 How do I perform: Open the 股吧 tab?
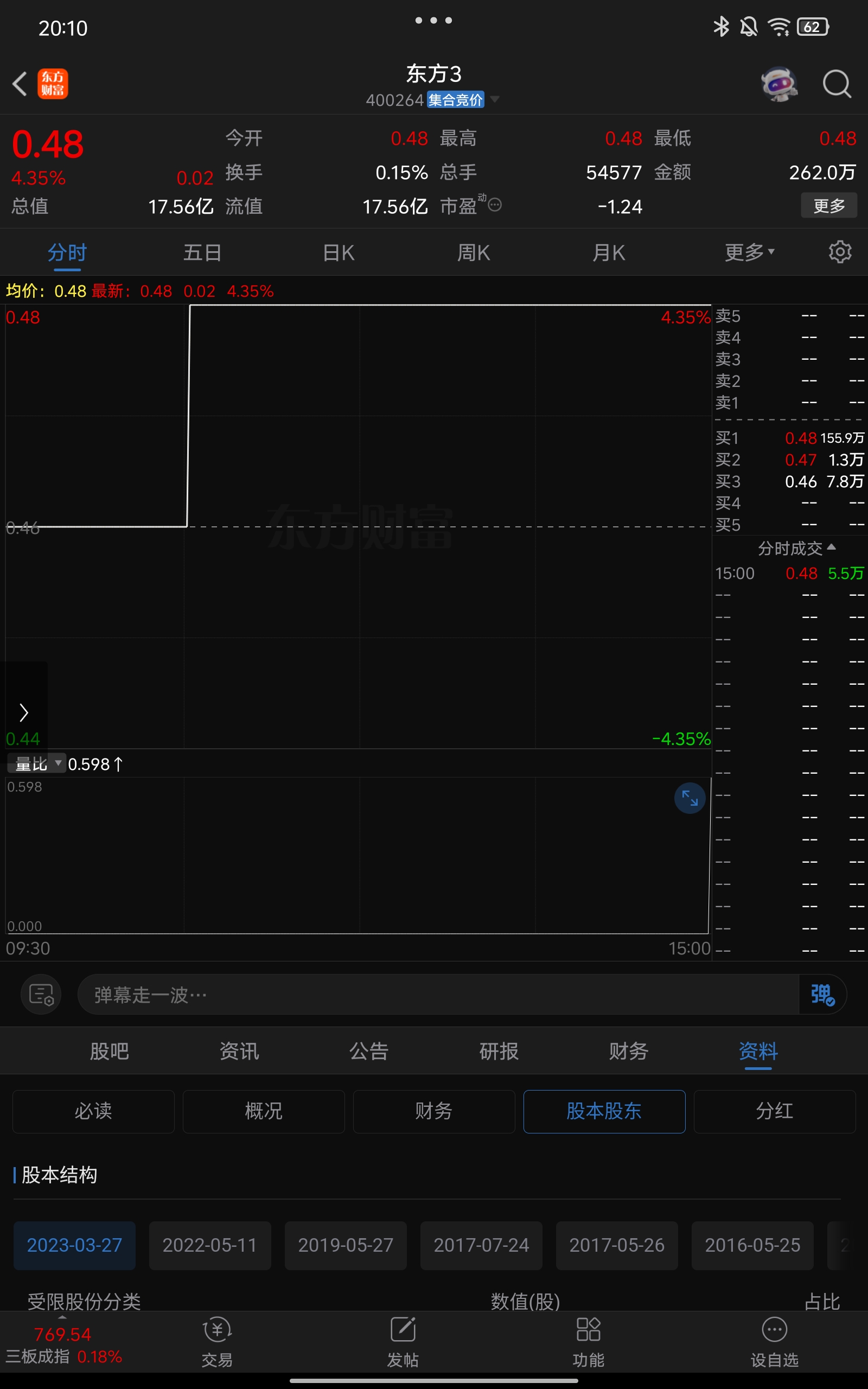pos(109,1051)
